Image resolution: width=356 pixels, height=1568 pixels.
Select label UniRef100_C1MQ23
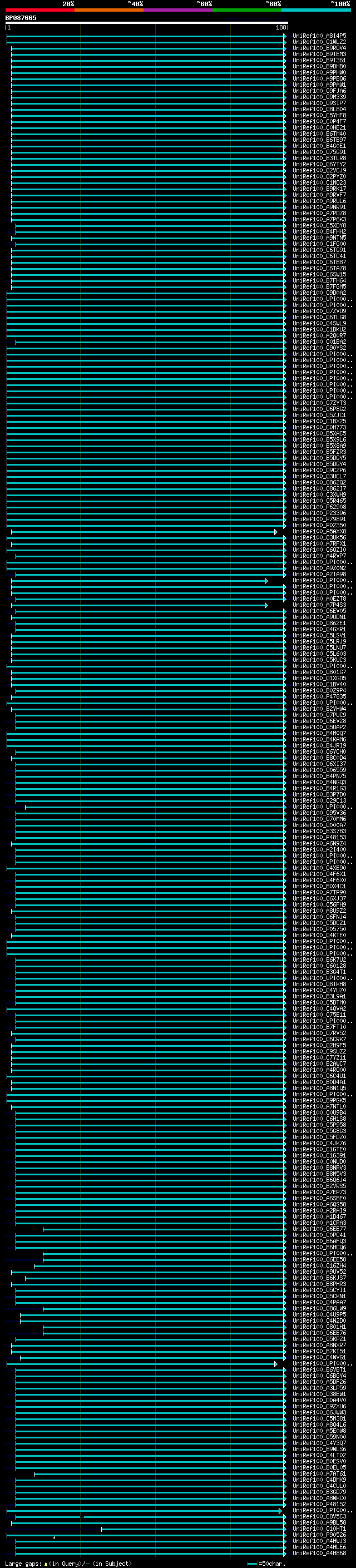pyautogui.click(x=319, y=182)
